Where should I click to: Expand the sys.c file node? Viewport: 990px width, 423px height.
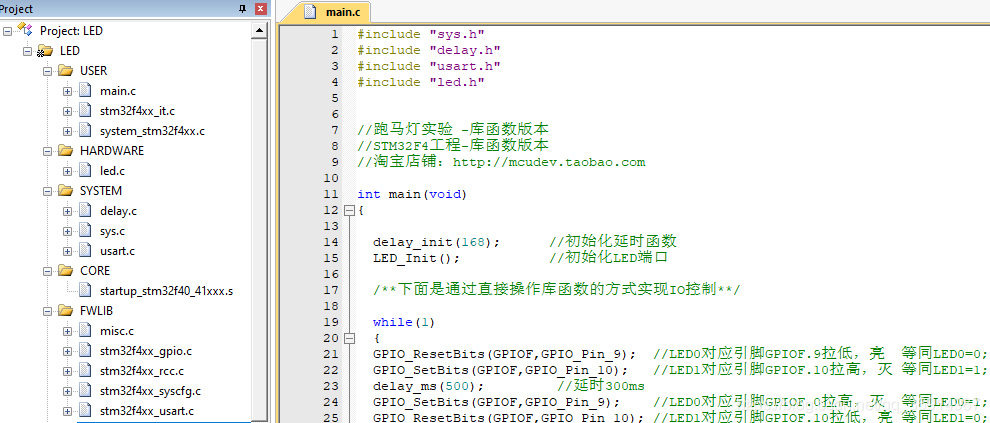pyautogui.click(x=68, y=231)
